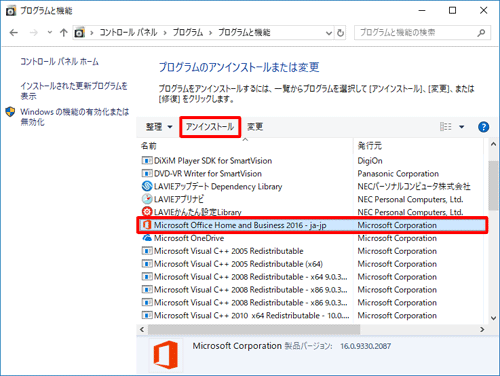Focus the プログラムと機能の検索 search box
500x376 pixels.
(422, 33)
